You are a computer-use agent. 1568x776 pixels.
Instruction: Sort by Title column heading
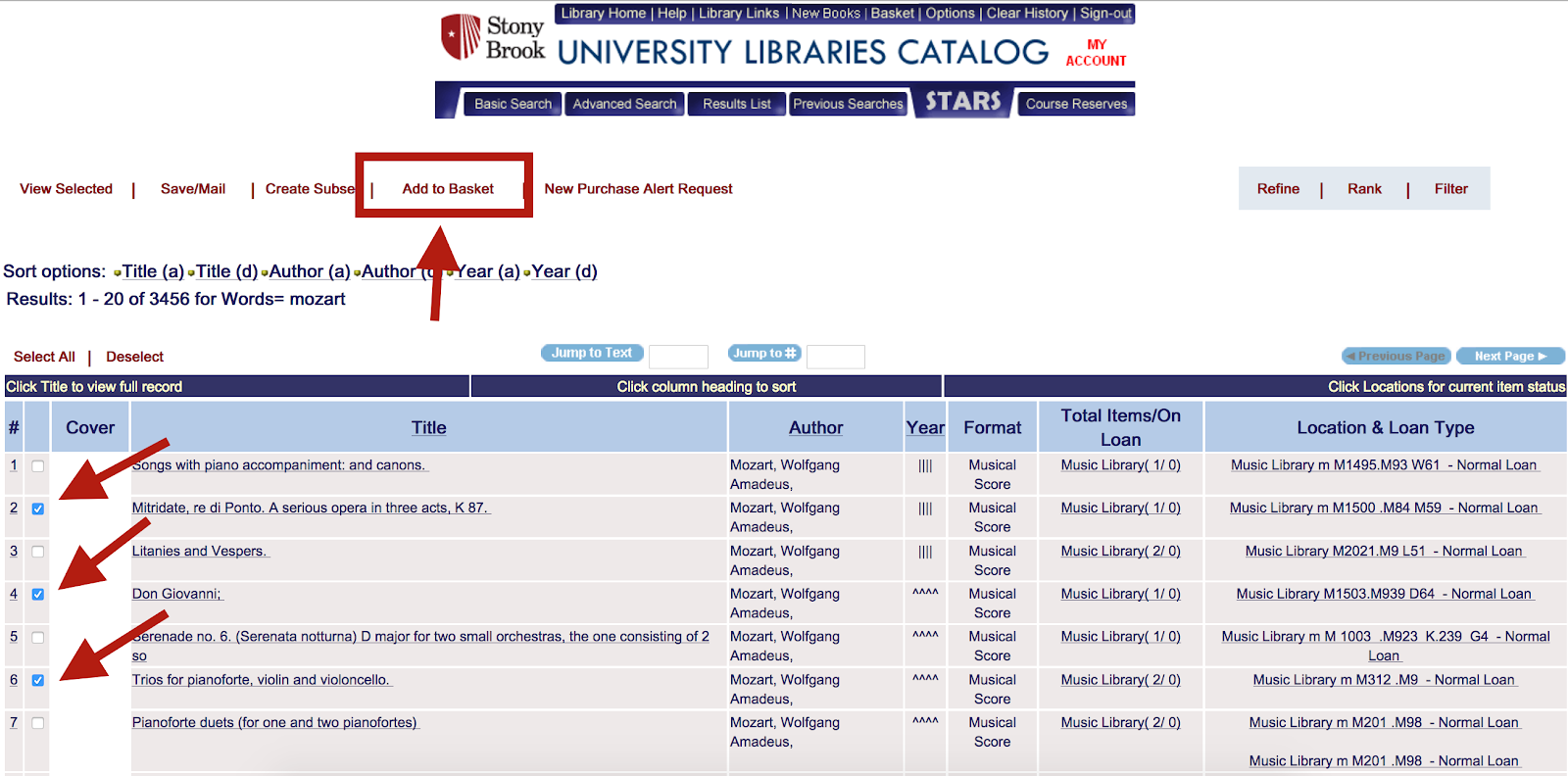429,428
